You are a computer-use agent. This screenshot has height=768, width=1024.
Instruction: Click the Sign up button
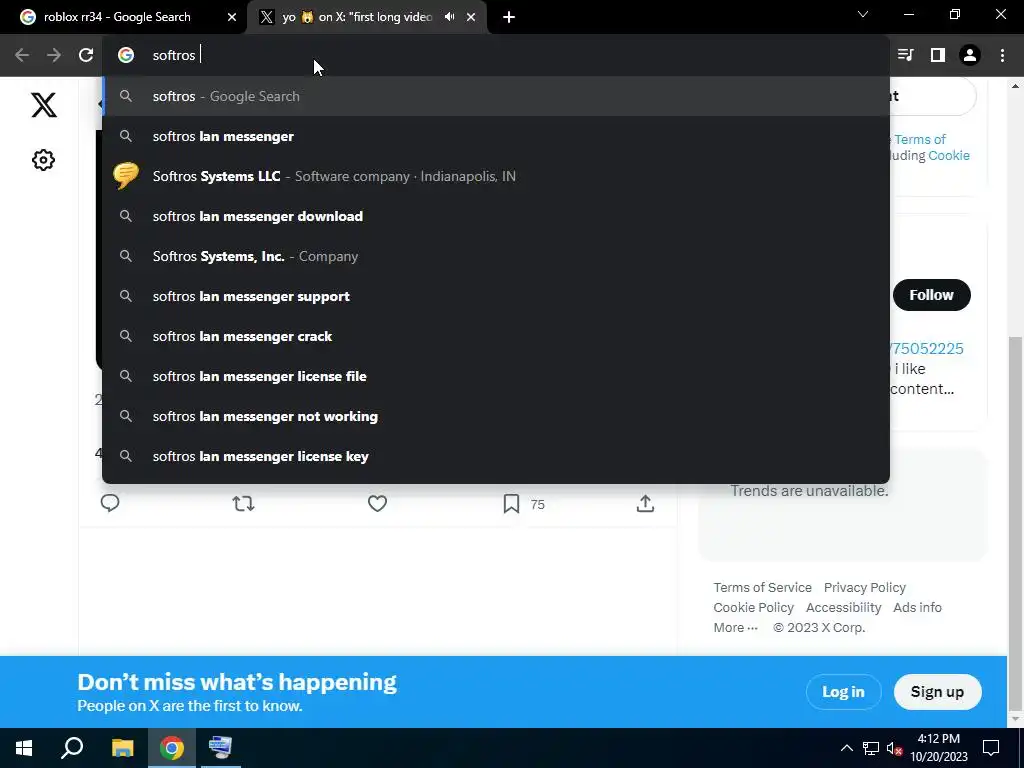(x=937, y=692)
